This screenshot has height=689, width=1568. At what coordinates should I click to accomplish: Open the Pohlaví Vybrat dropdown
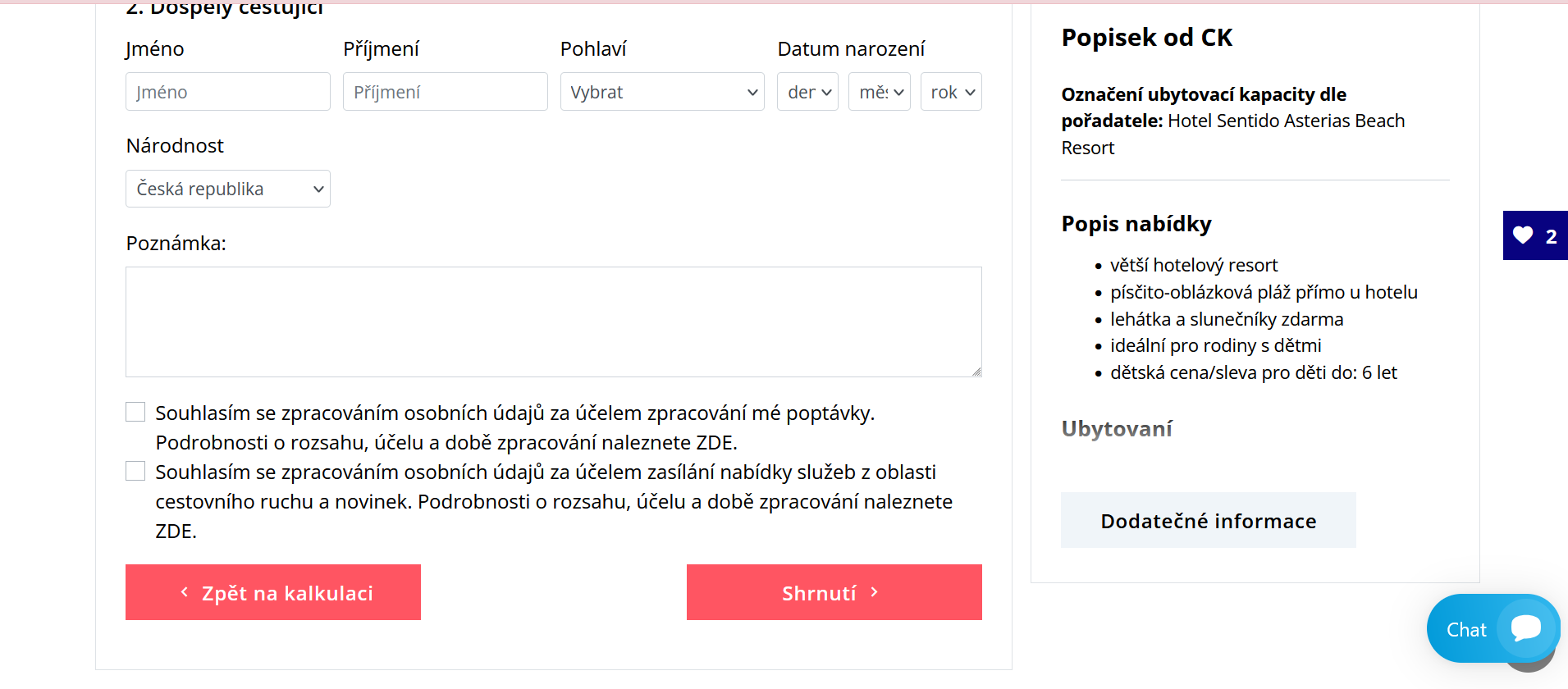tap(662, 92)
